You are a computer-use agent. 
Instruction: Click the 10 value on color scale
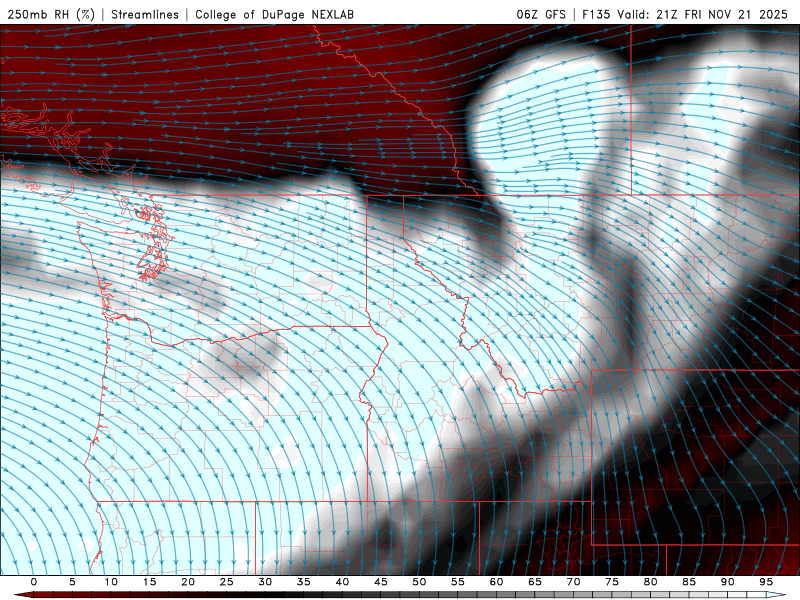tap(111, 582)
